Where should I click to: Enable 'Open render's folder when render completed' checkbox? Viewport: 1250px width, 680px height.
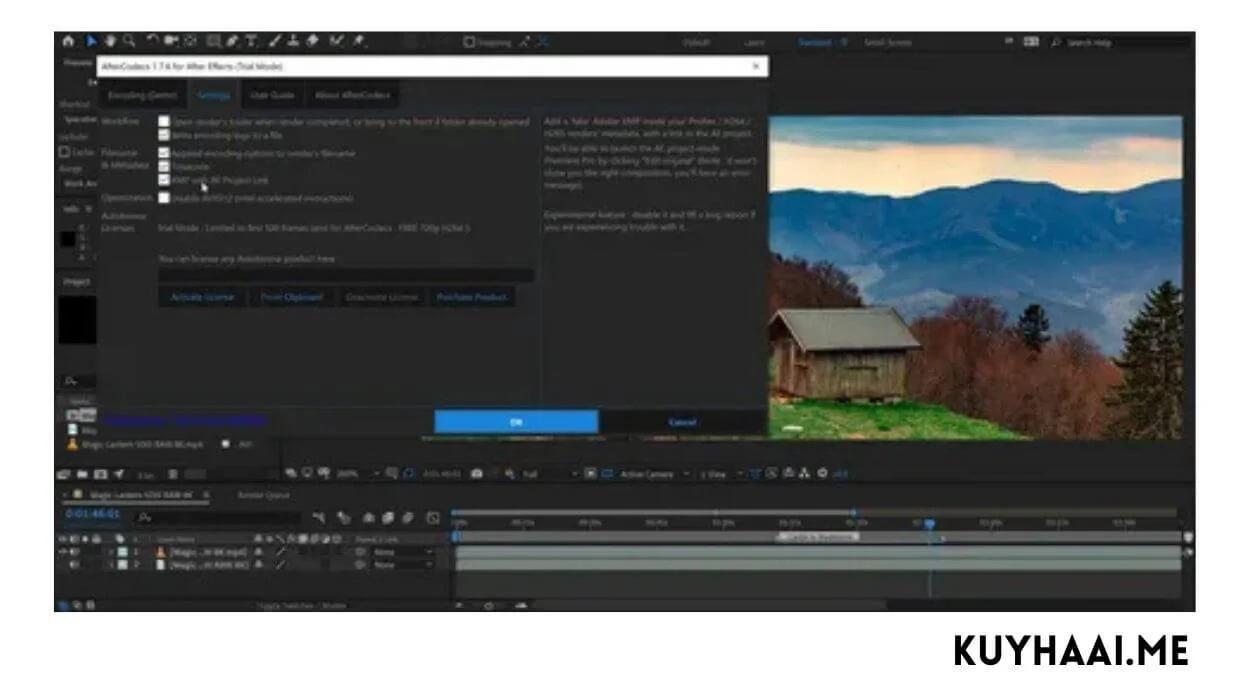click(164, 122)
